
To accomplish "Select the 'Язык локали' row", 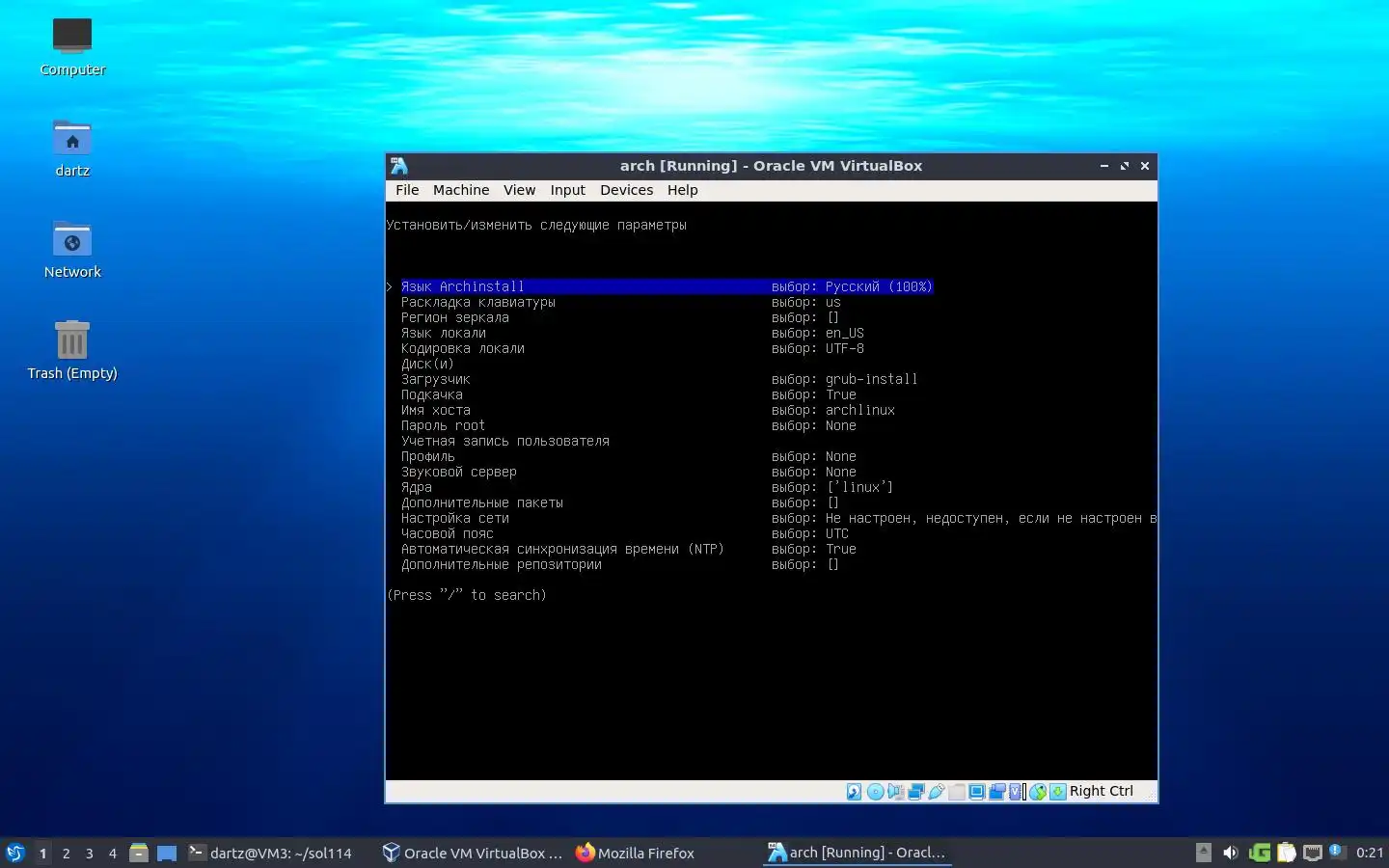I will click(633, 333).
